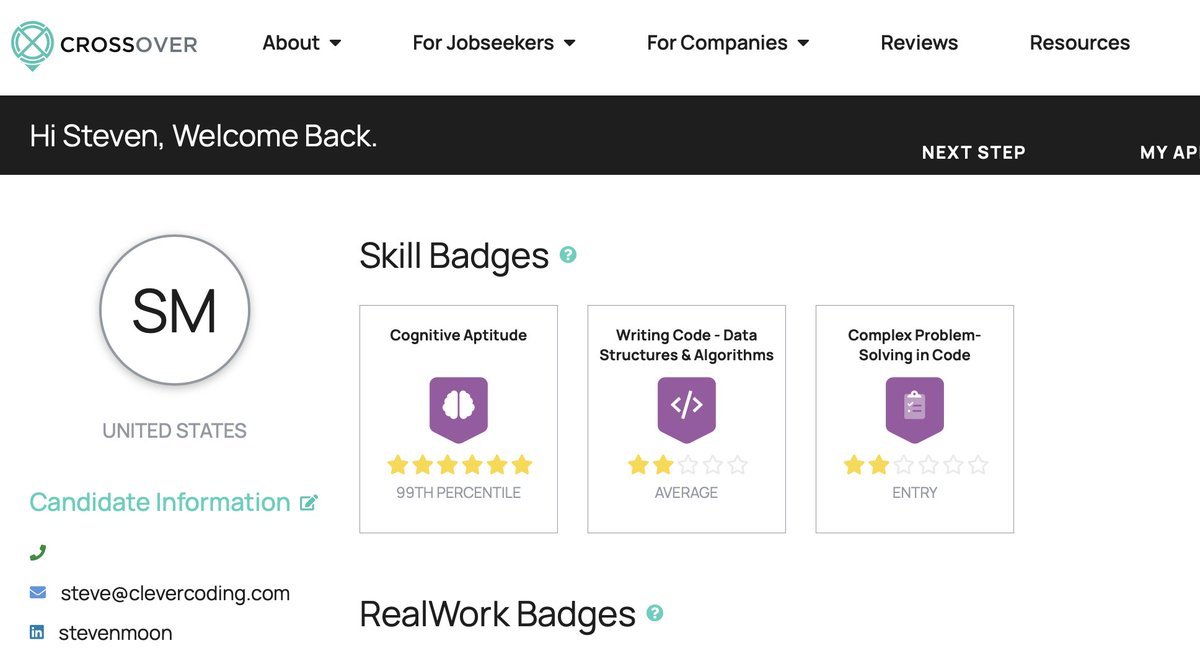
Task: Go to the Reviews page
Action: [x=919, y=43]
